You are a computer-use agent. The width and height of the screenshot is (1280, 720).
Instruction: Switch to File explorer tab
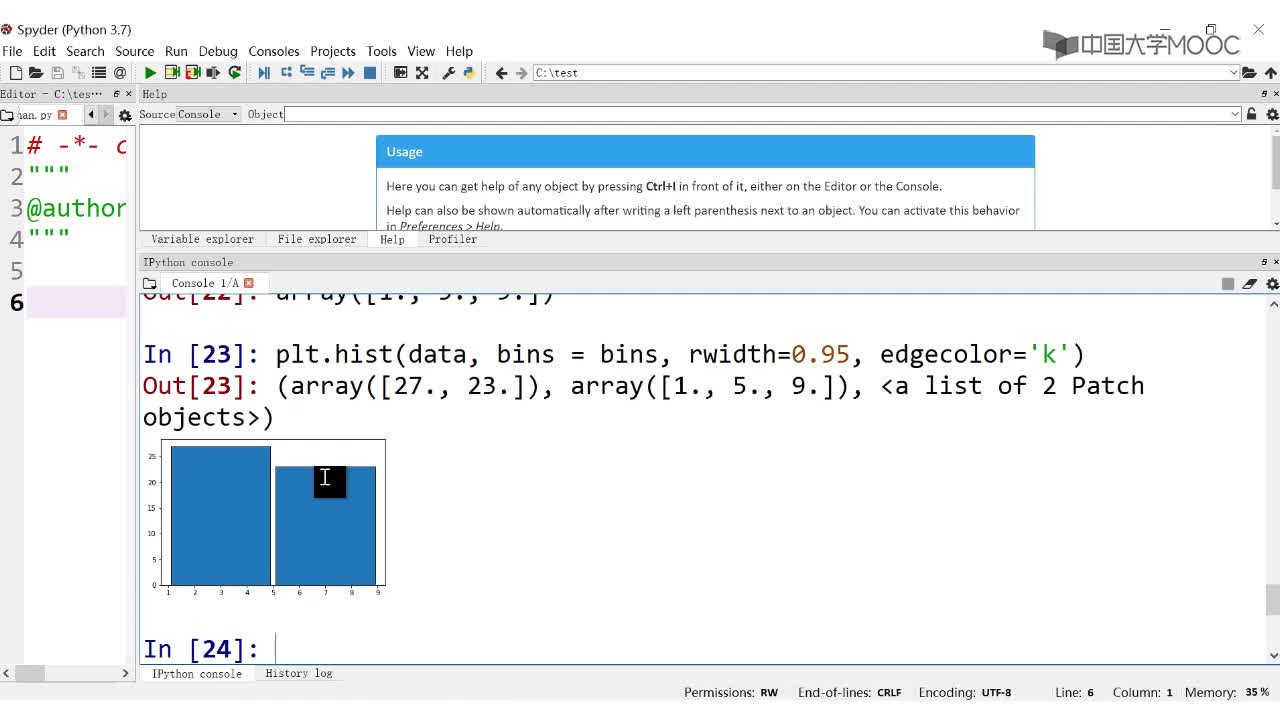[x=316, y=239]
